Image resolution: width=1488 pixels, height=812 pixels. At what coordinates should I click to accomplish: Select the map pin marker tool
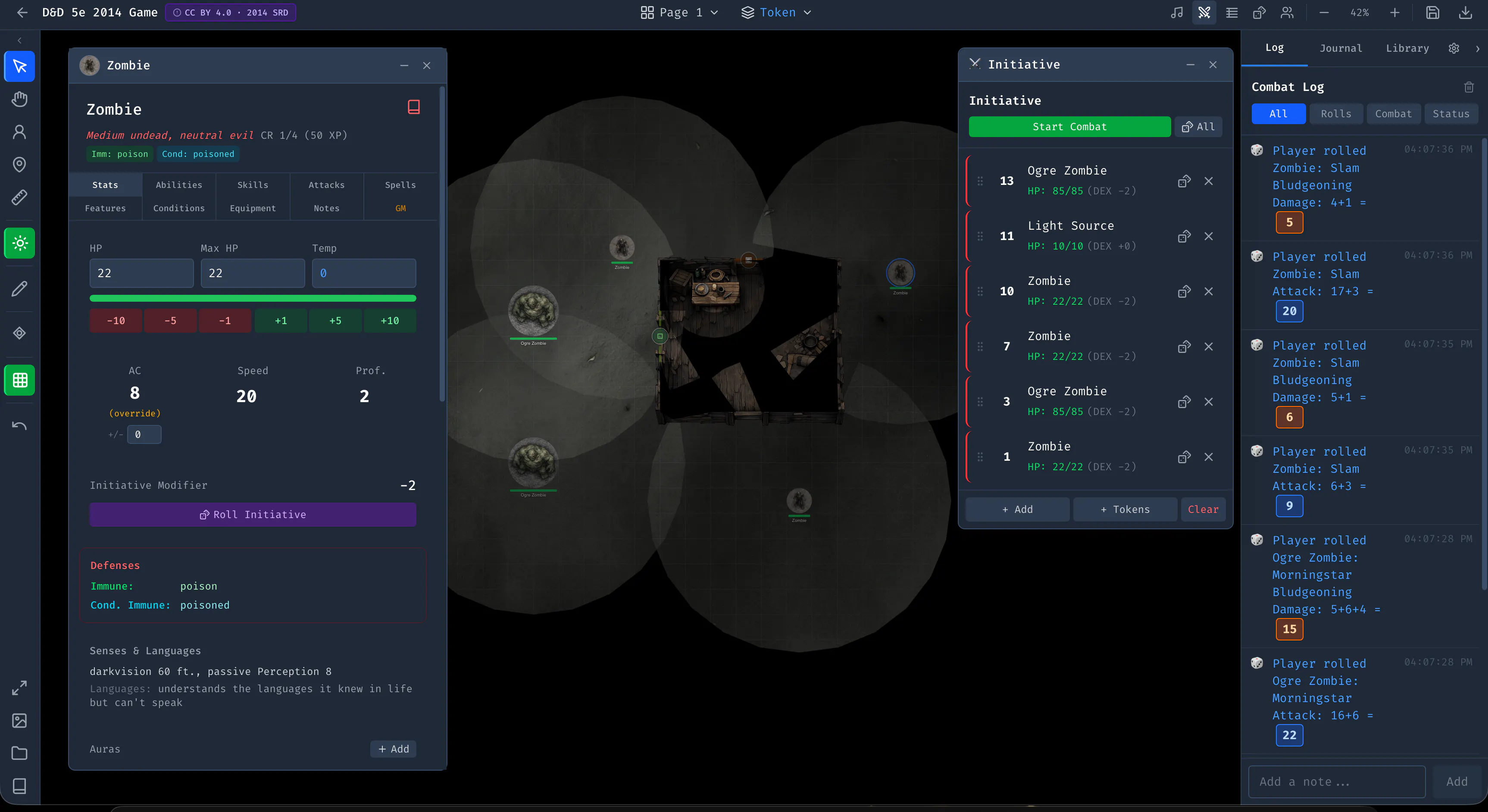point(20,165)
